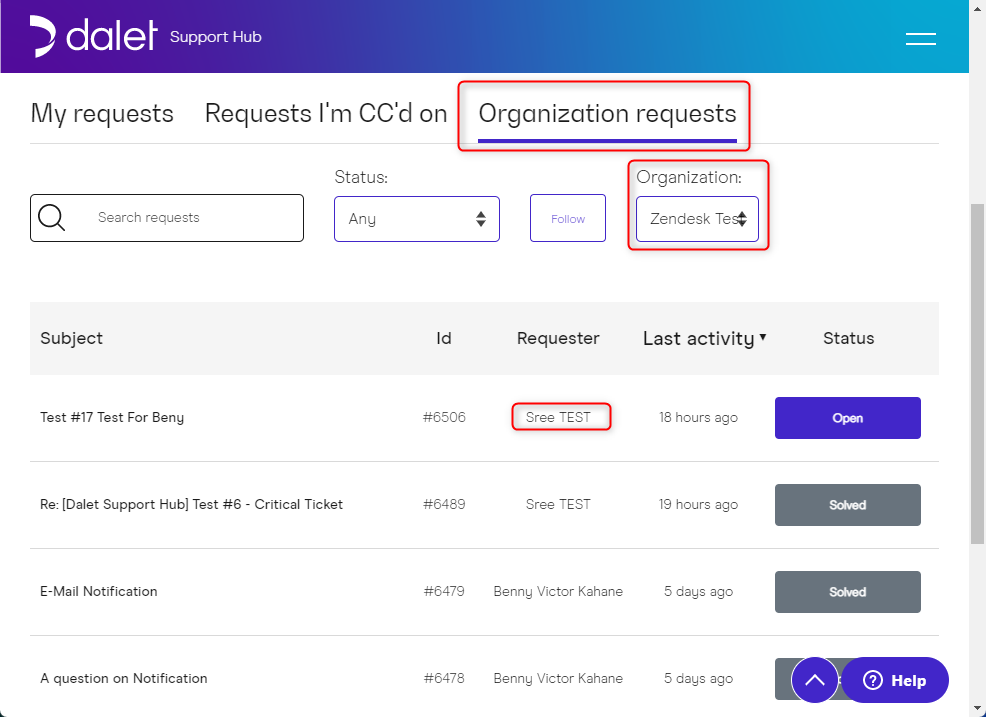This screenshot has width=986, height=717.
Task: Open the hamburger menu in the header
Action: point(921,39)
